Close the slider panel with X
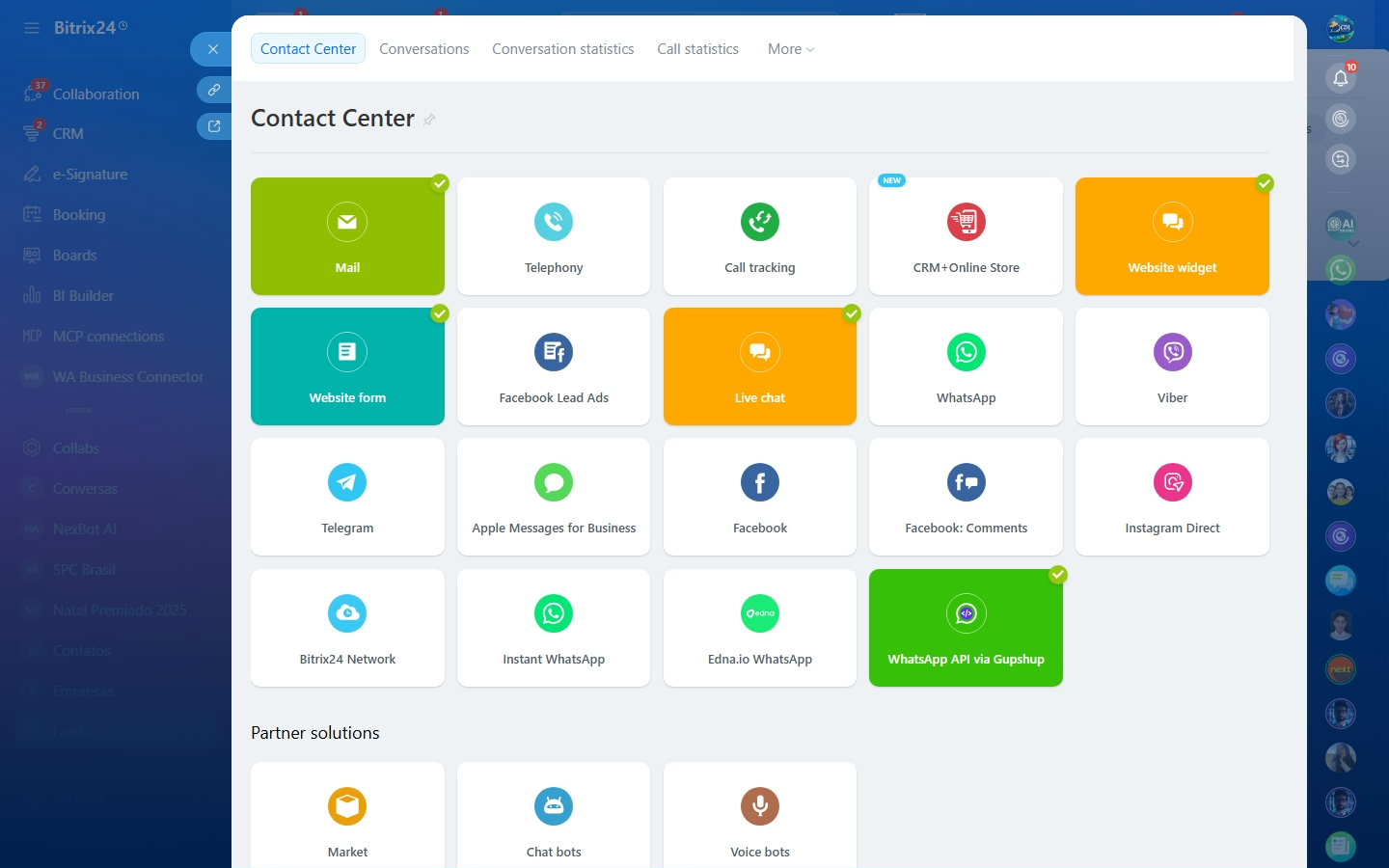1389x868 pixels. (x=213, y=49)
